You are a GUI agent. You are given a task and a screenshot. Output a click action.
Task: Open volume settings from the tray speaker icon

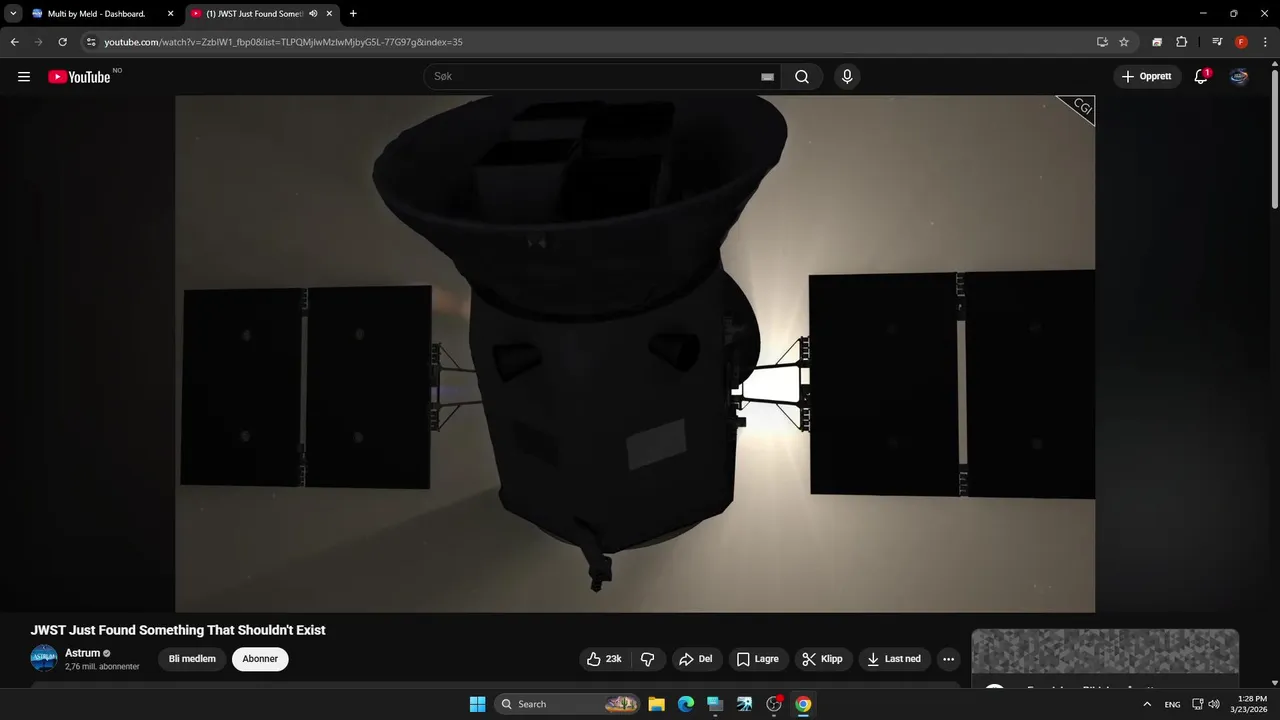click(x=1214, y=704)
